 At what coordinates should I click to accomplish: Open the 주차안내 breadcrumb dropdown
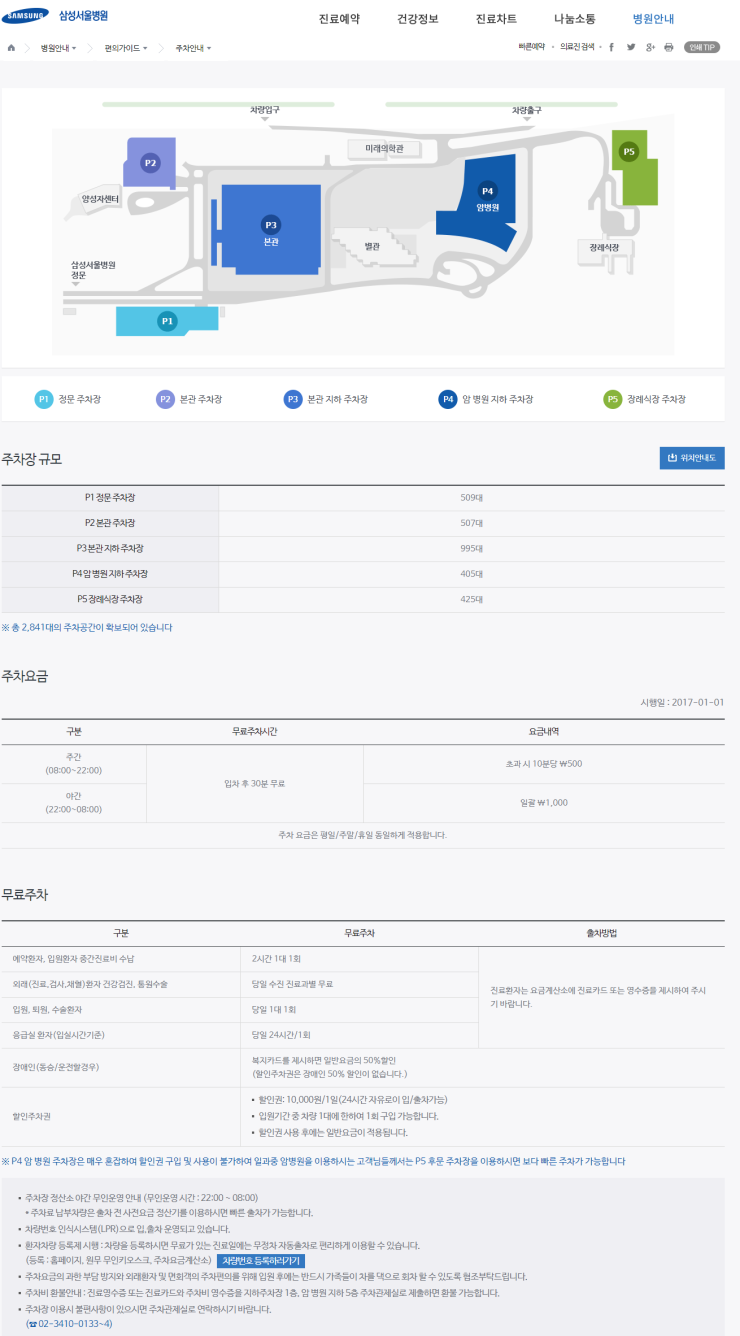point(193,48)
